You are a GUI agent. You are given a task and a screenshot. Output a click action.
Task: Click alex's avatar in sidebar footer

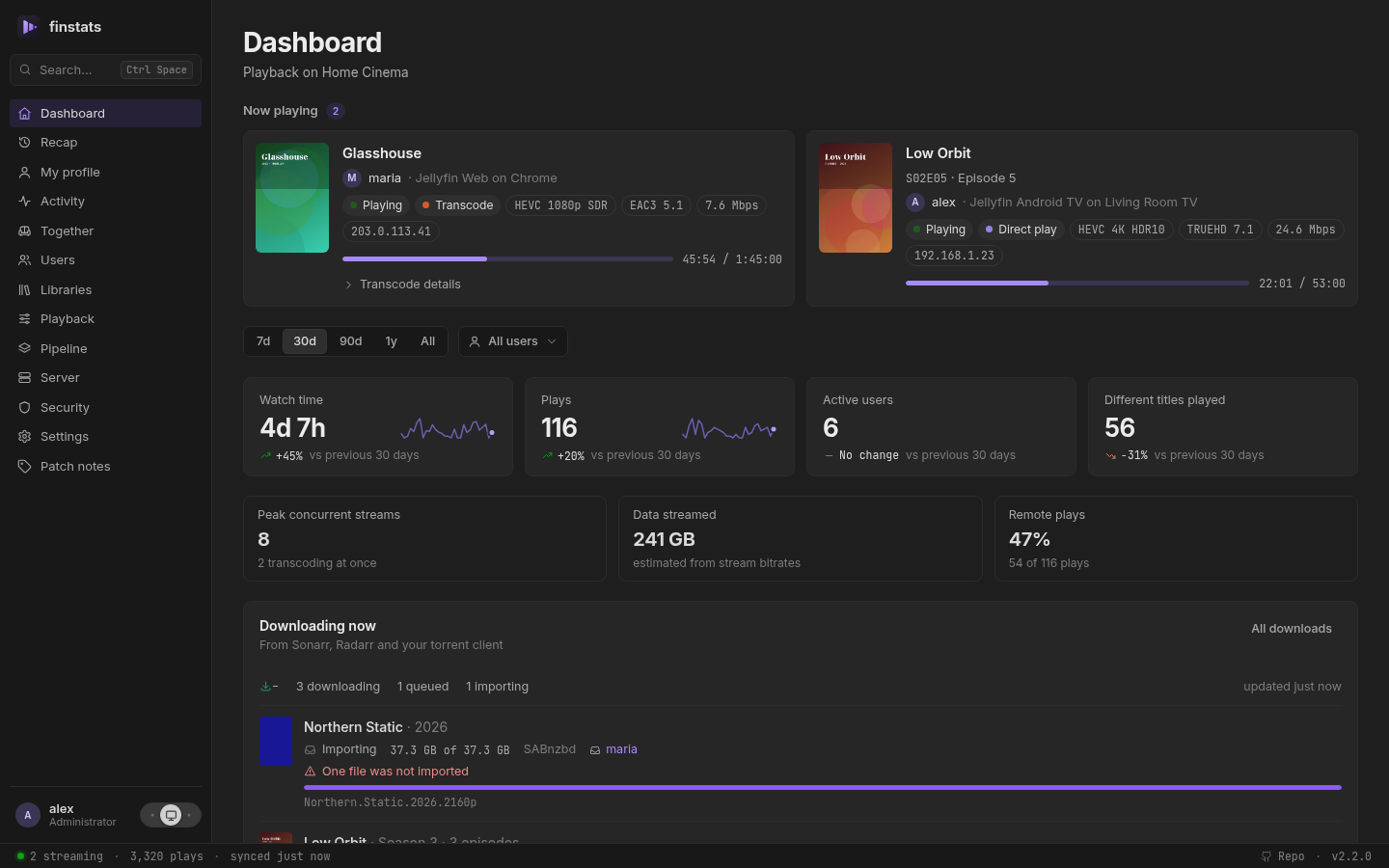[x=28, y=815]
